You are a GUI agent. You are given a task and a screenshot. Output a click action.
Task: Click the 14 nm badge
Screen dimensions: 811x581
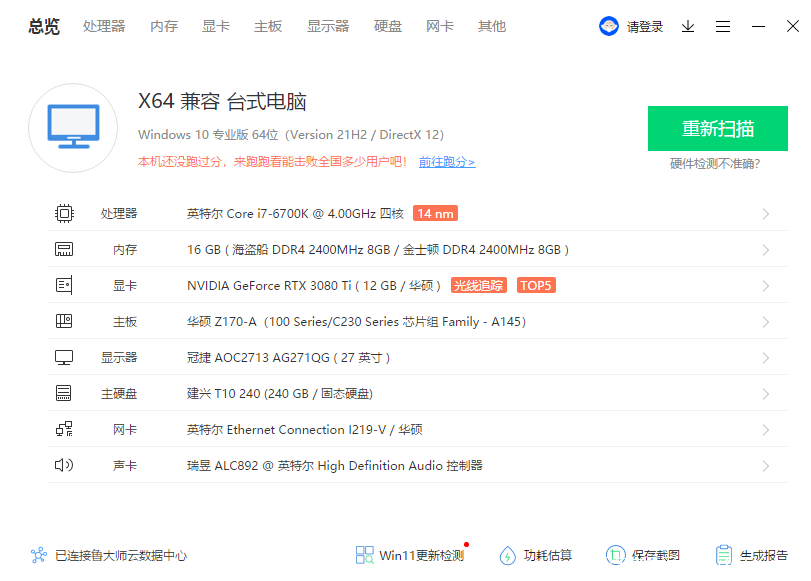pyautogui.click(x=435, y=213)
